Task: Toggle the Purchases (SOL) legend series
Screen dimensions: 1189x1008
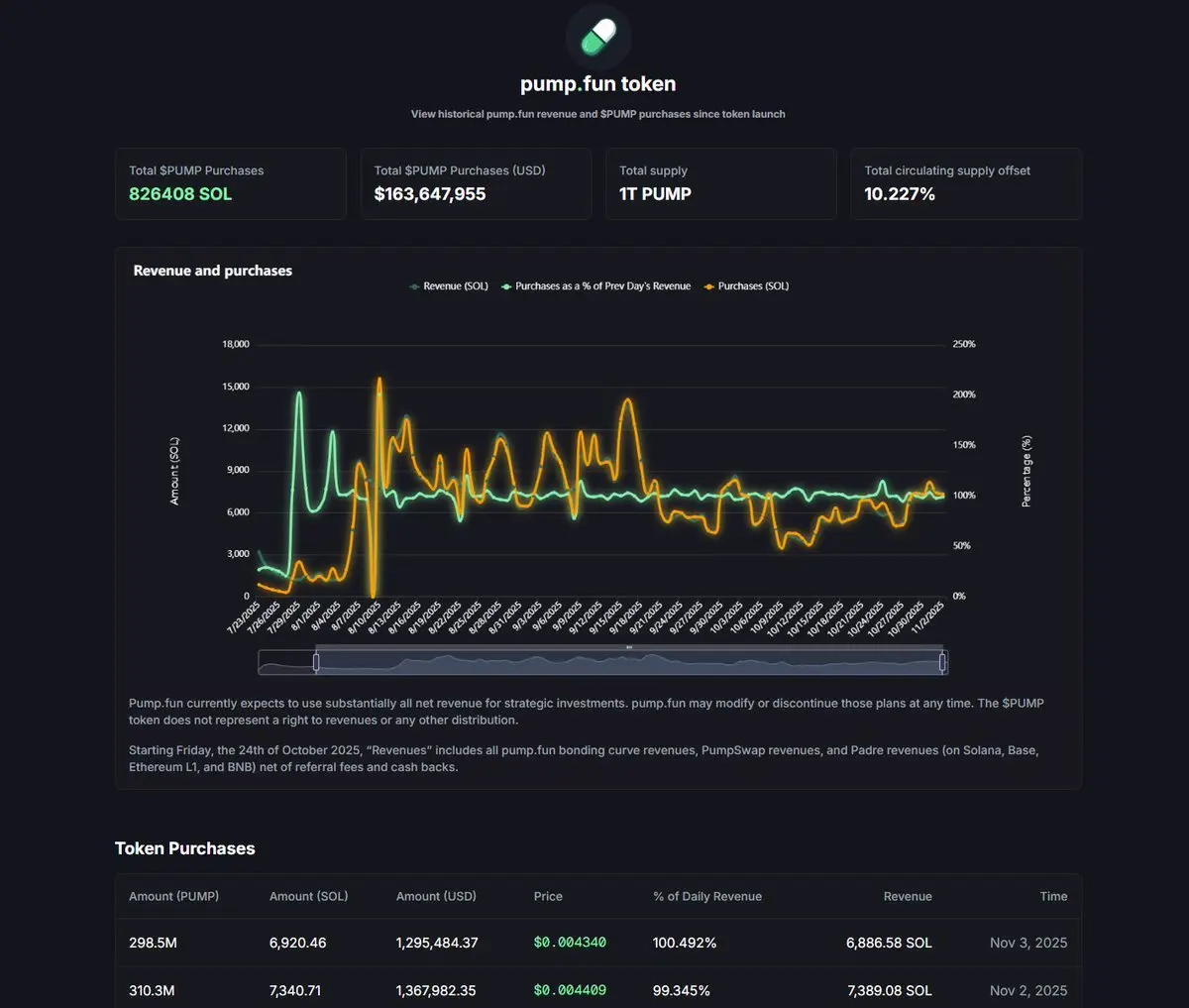Action: [x=746, y=286]
